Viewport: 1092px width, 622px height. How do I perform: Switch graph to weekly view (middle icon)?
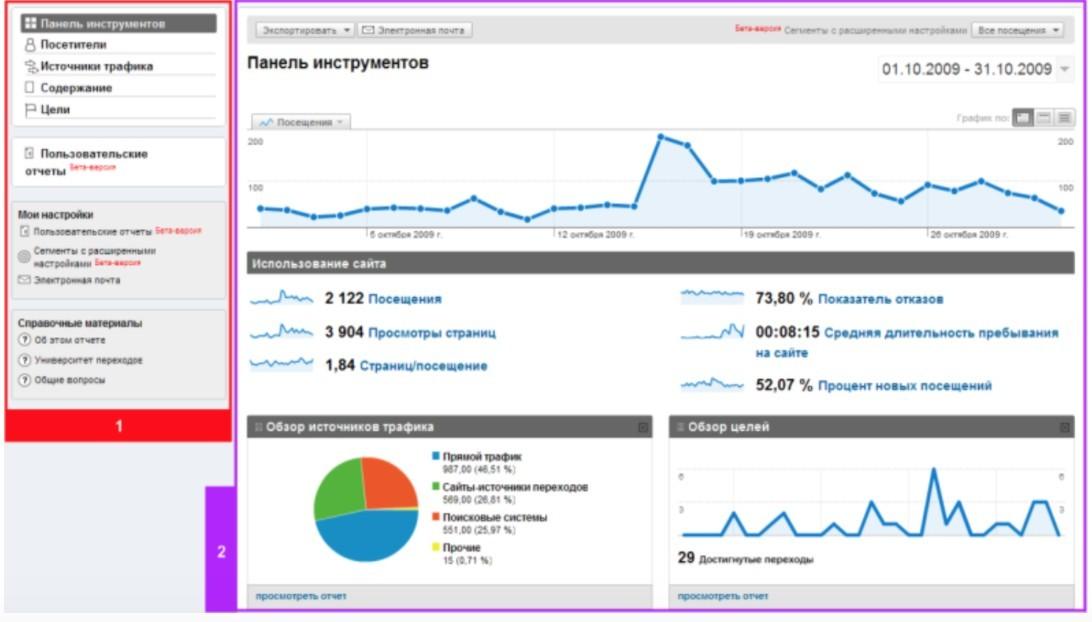click(x=1044, y=118)
